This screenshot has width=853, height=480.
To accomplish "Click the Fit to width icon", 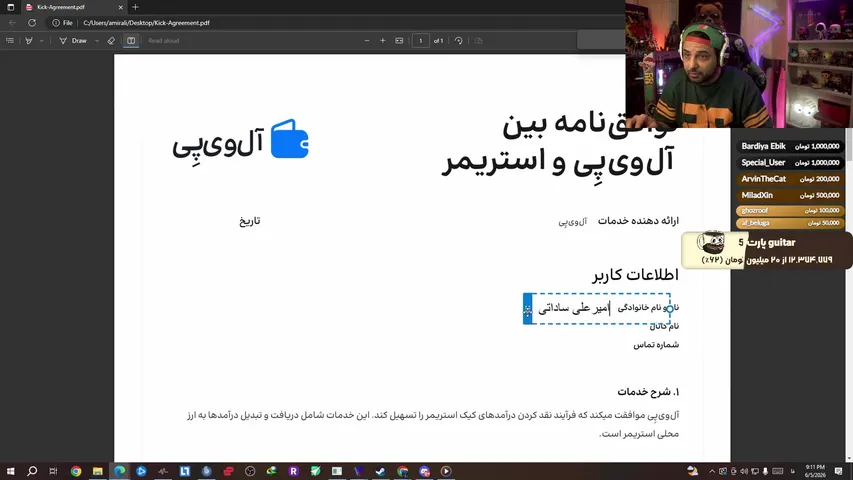I will (x=399, y=41).
